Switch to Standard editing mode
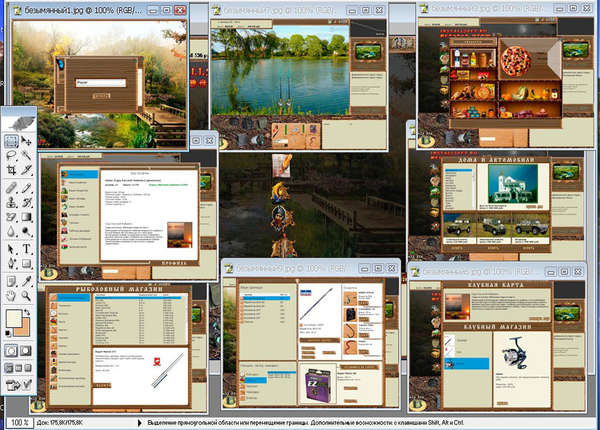The width and height of the screenshot is (600, 430). coord(11,350)
